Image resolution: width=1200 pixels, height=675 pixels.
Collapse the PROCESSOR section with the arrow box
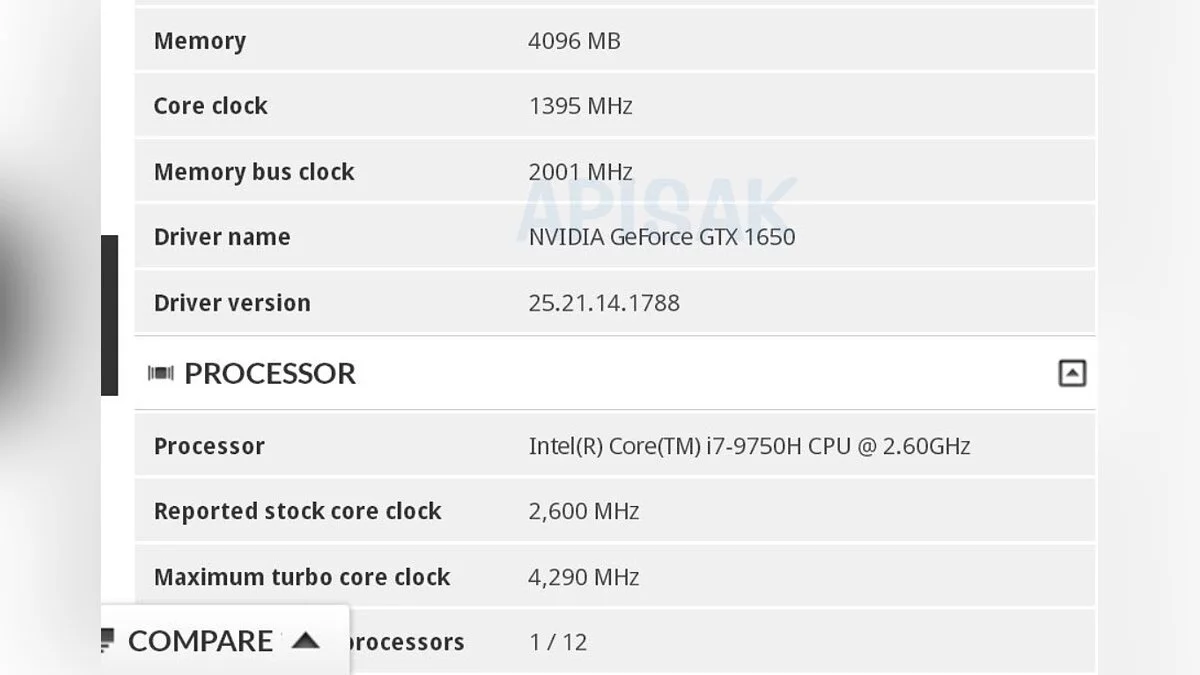pyautogui.click(x=1071, y=373)
